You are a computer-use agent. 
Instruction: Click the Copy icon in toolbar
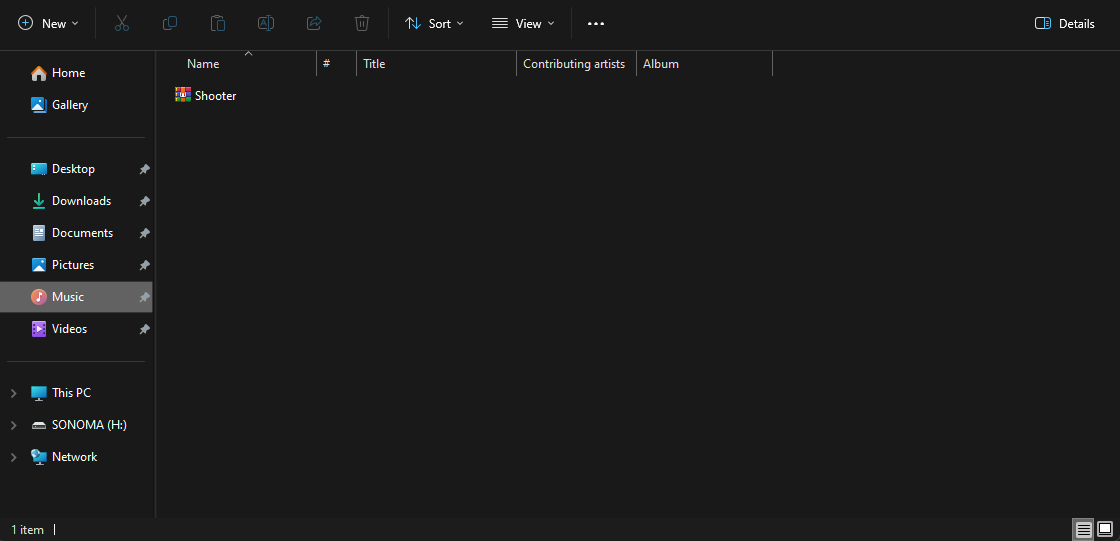coord(170,23)
